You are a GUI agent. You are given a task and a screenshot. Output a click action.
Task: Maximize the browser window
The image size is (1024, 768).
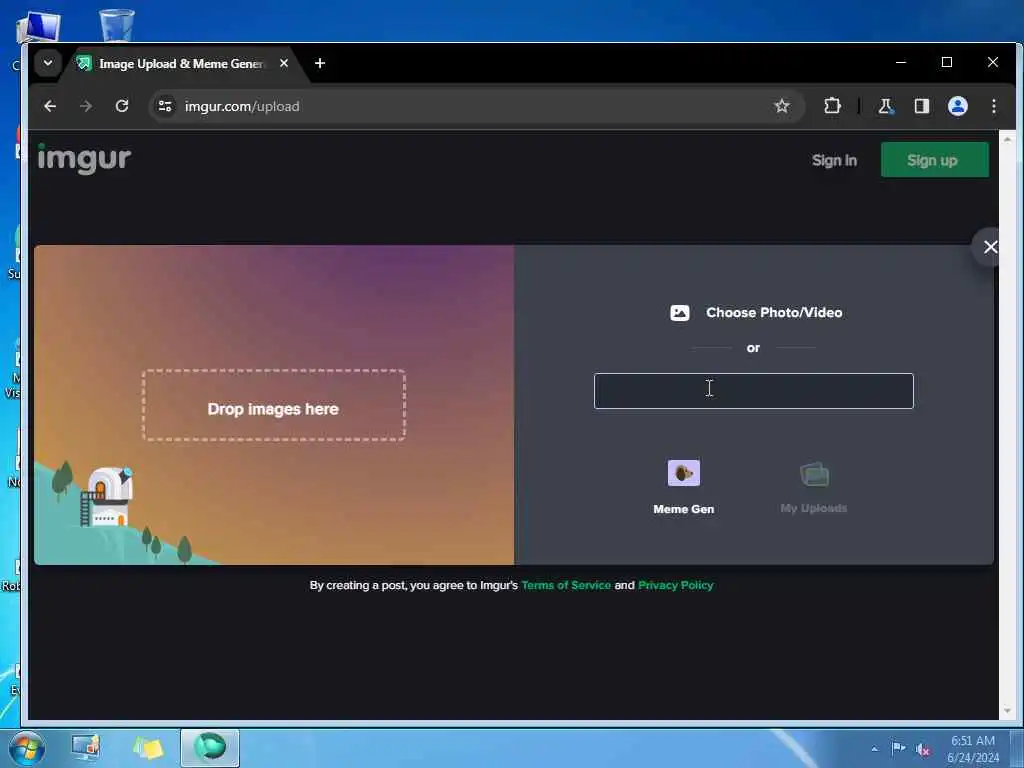click(x=946, y=63)
